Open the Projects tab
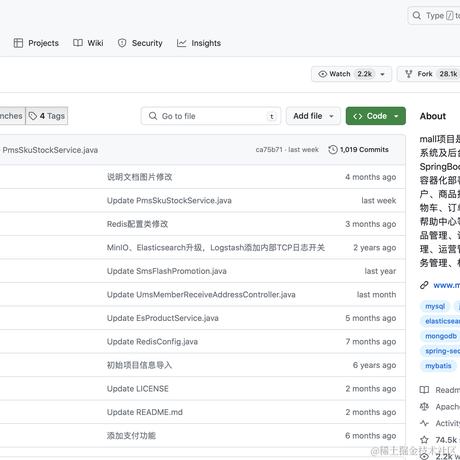 click(36, 43)
